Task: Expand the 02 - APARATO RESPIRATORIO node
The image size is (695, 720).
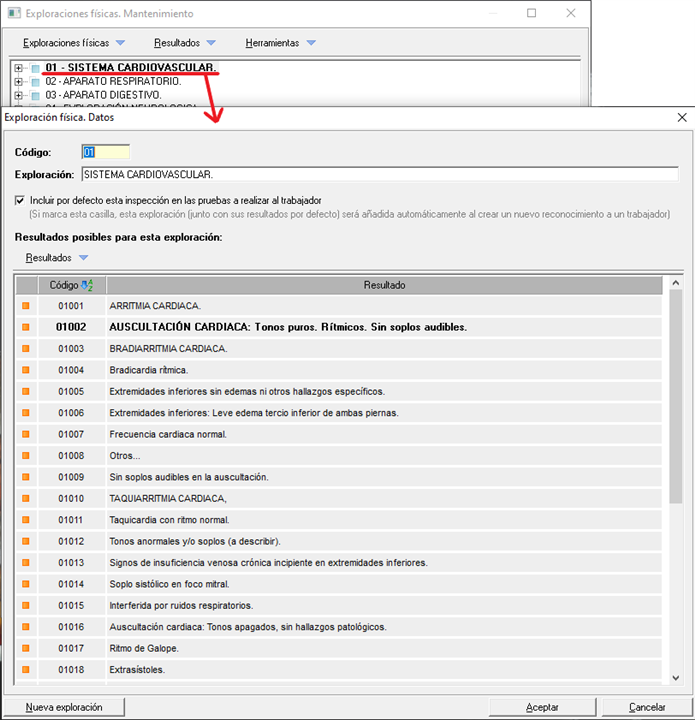Action: pyautogui.click(x=18, y=81)
